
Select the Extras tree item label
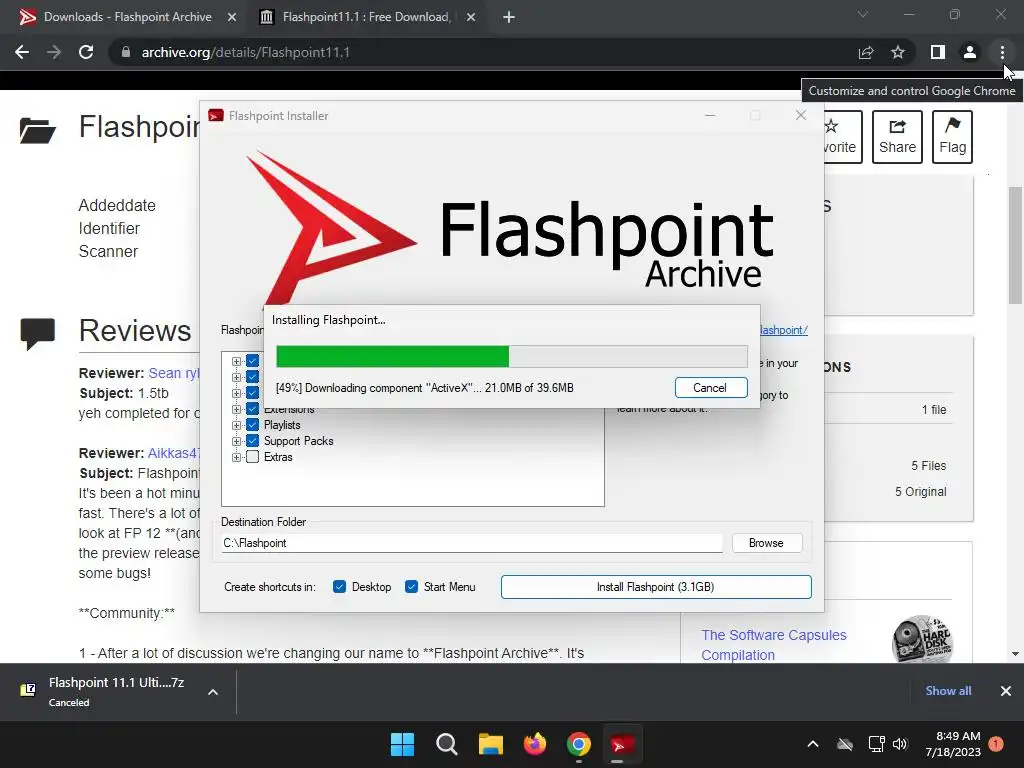278,457
